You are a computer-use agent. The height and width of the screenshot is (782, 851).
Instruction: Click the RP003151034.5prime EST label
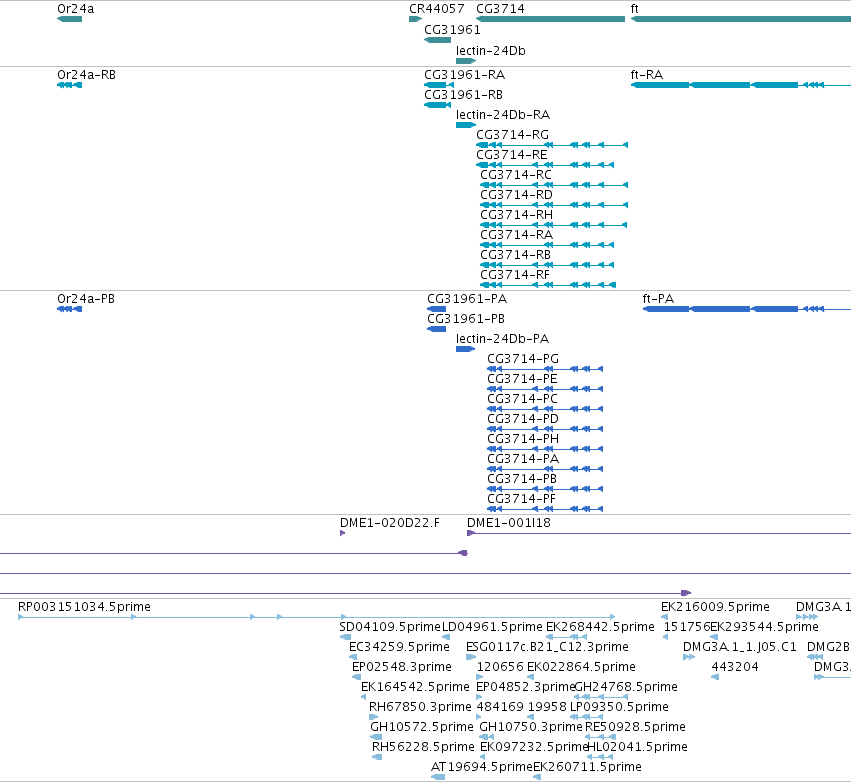[84, 607]
